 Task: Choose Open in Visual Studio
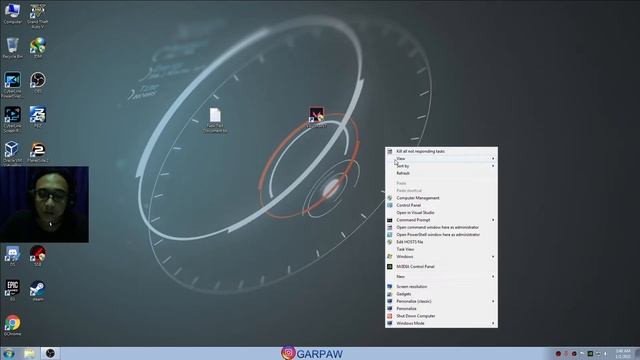[x=441, y=213]
